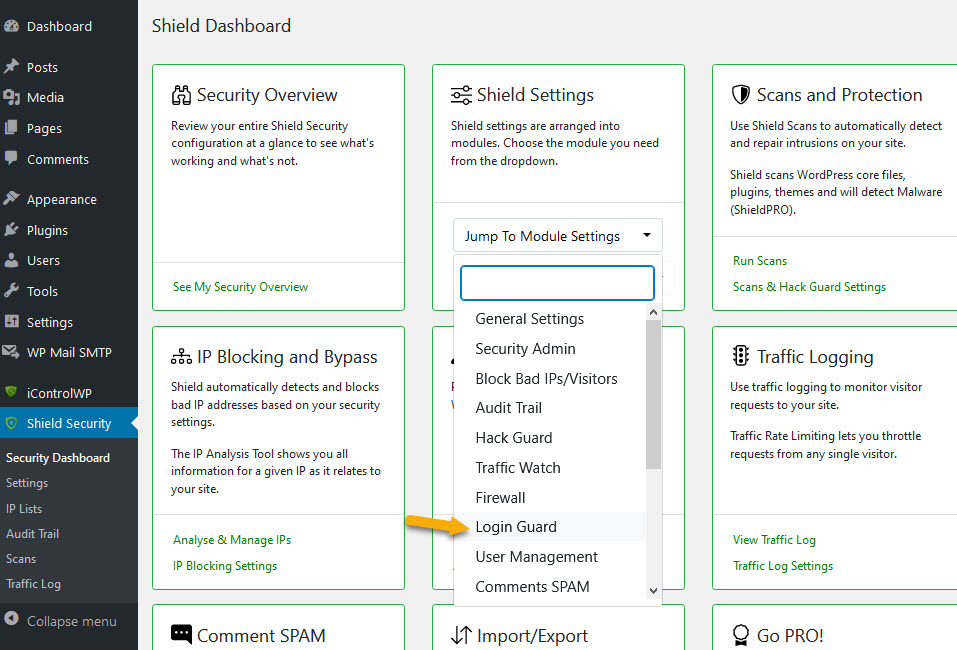
Task: Choose Audit Trail in the dropdown list
Action: coord(508,408)
